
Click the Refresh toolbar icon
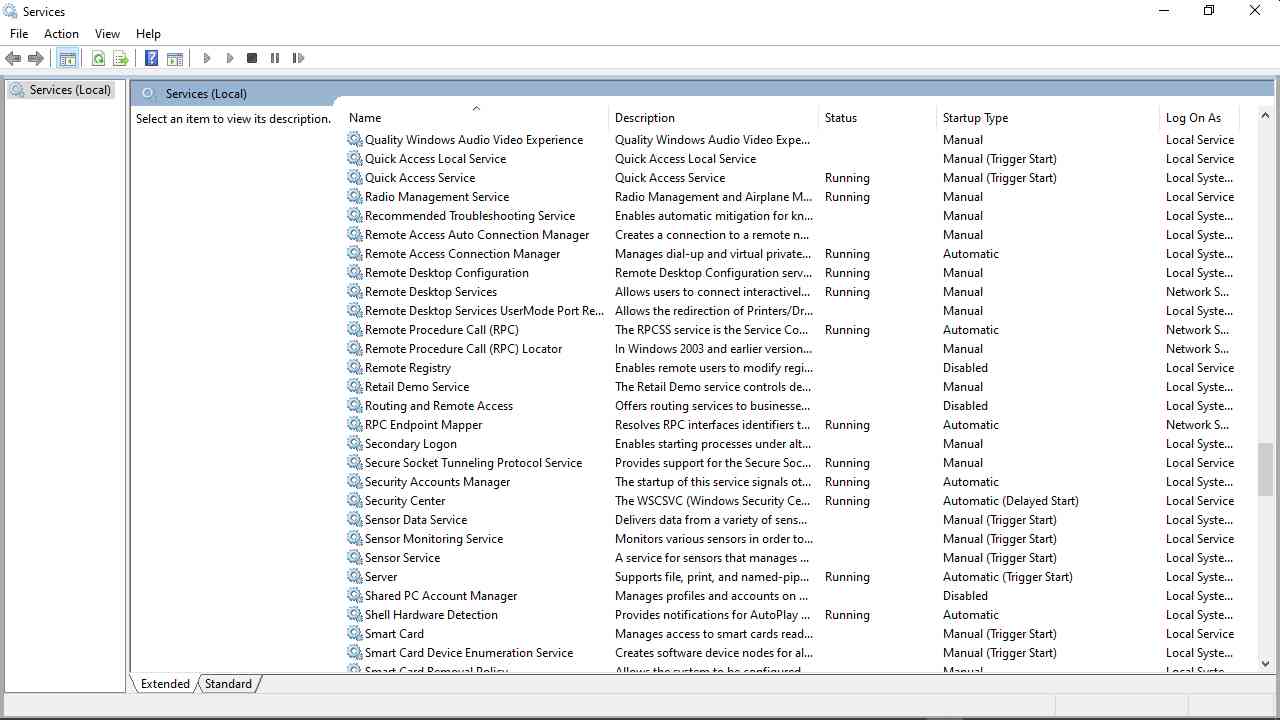click(x=98, y=59)
